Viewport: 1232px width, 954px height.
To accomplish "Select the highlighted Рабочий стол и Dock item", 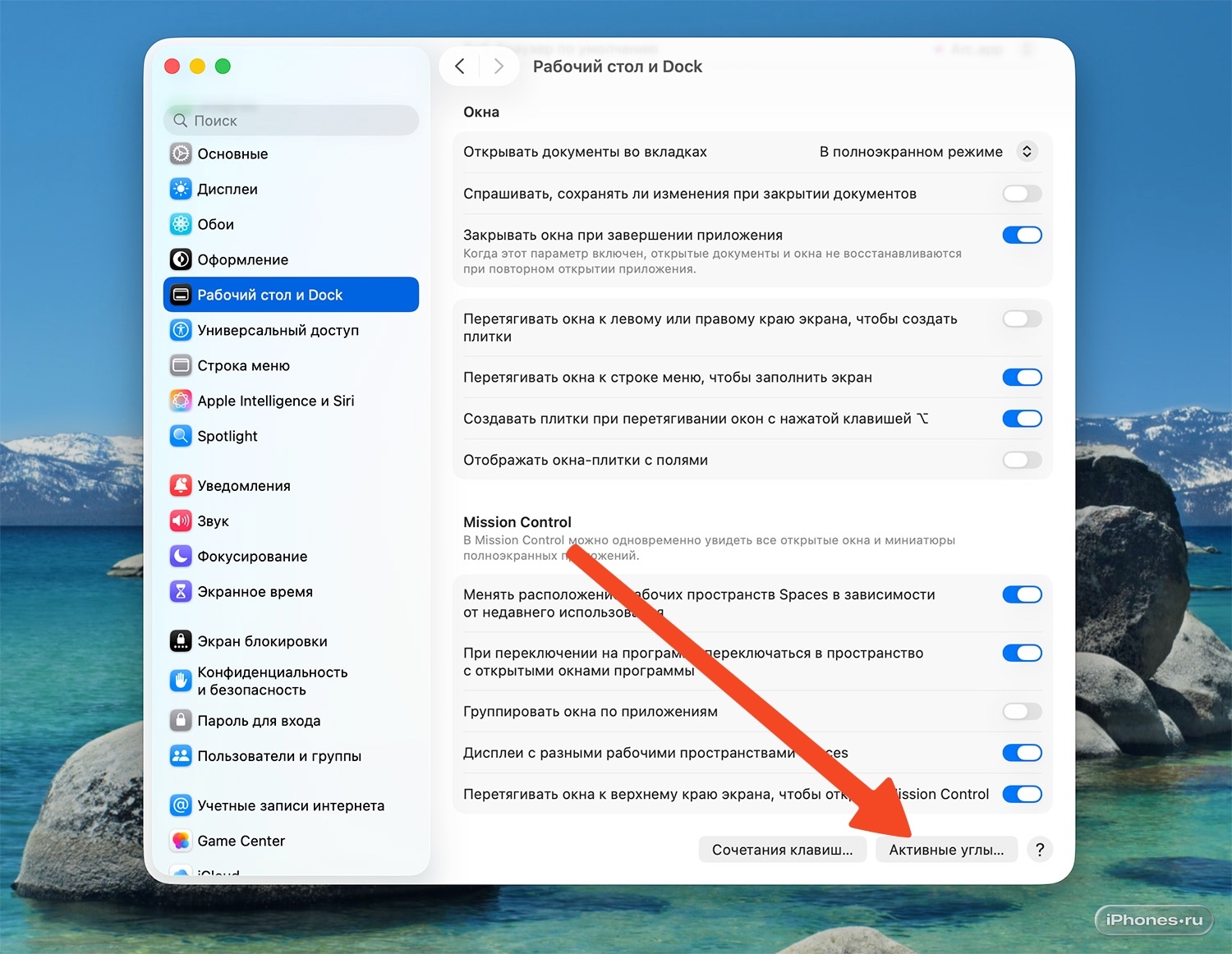I will [291, 295].
